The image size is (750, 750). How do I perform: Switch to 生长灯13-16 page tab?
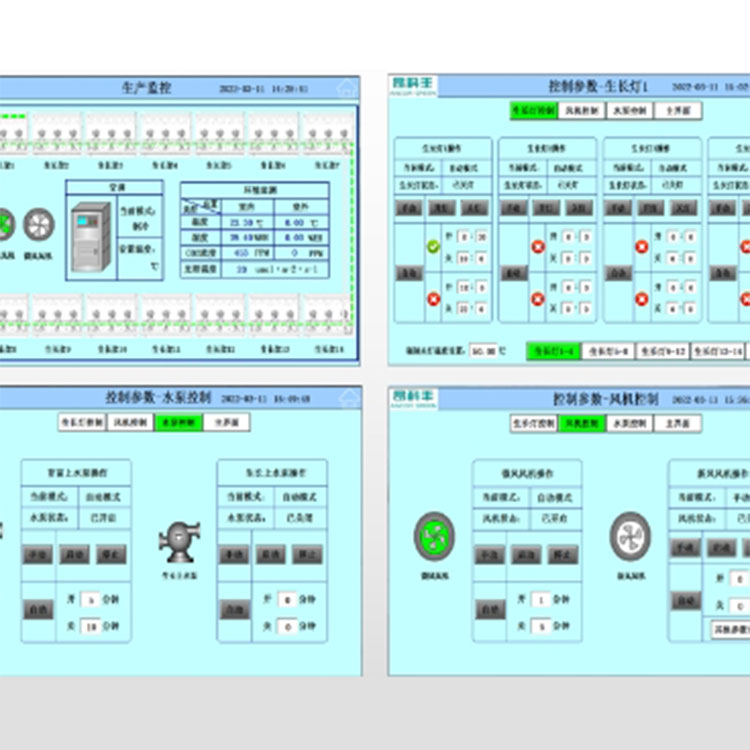click(x=718, y=352)
